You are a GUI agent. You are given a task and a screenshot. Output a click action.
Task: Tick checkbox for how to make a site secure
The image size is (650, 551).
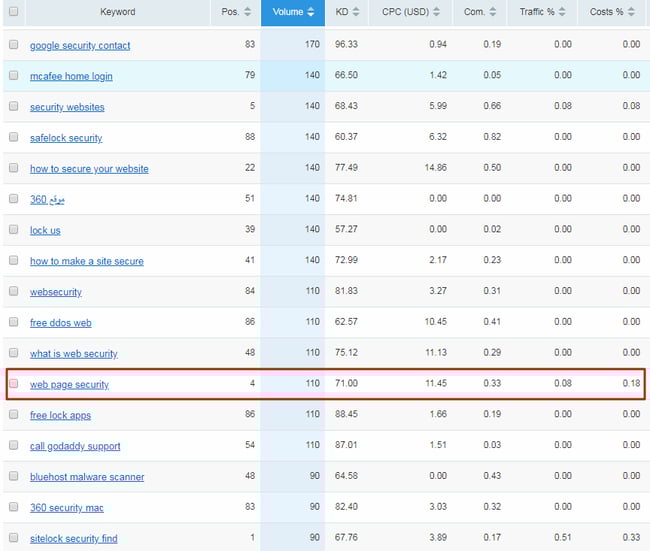[14, 260]
